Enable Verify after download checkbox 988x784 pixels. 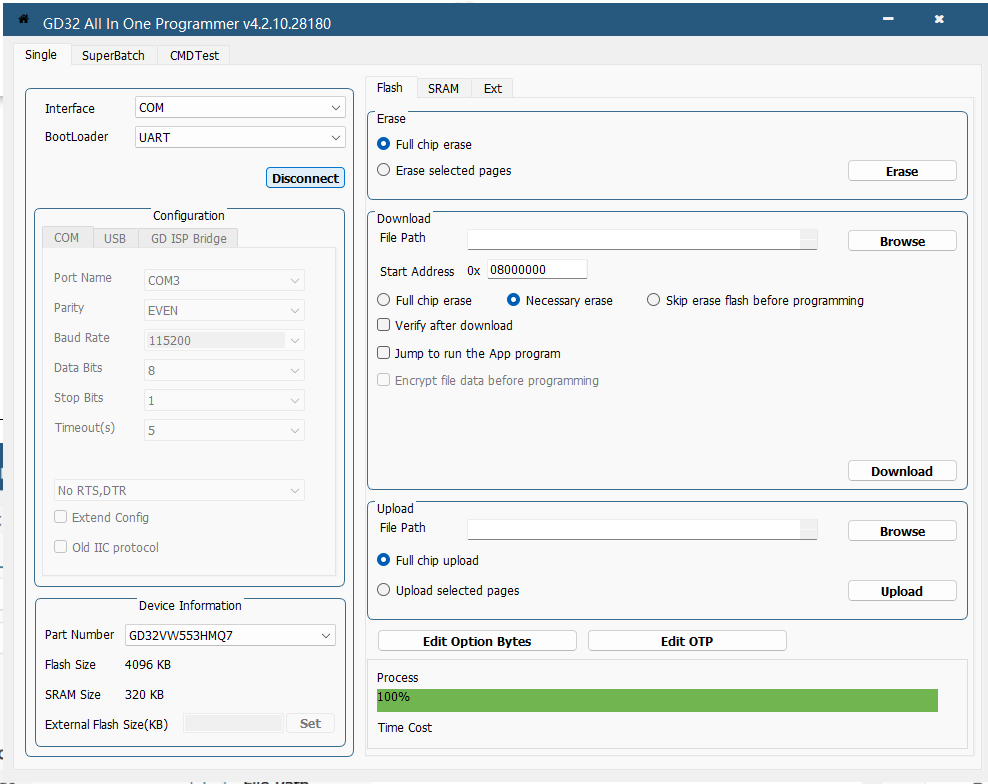click(x=384, y=325)
